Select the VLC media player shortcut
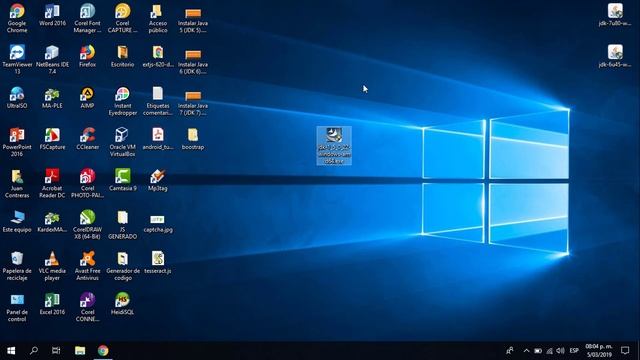This screenshot has height=360, width=640. click(52, 265)
